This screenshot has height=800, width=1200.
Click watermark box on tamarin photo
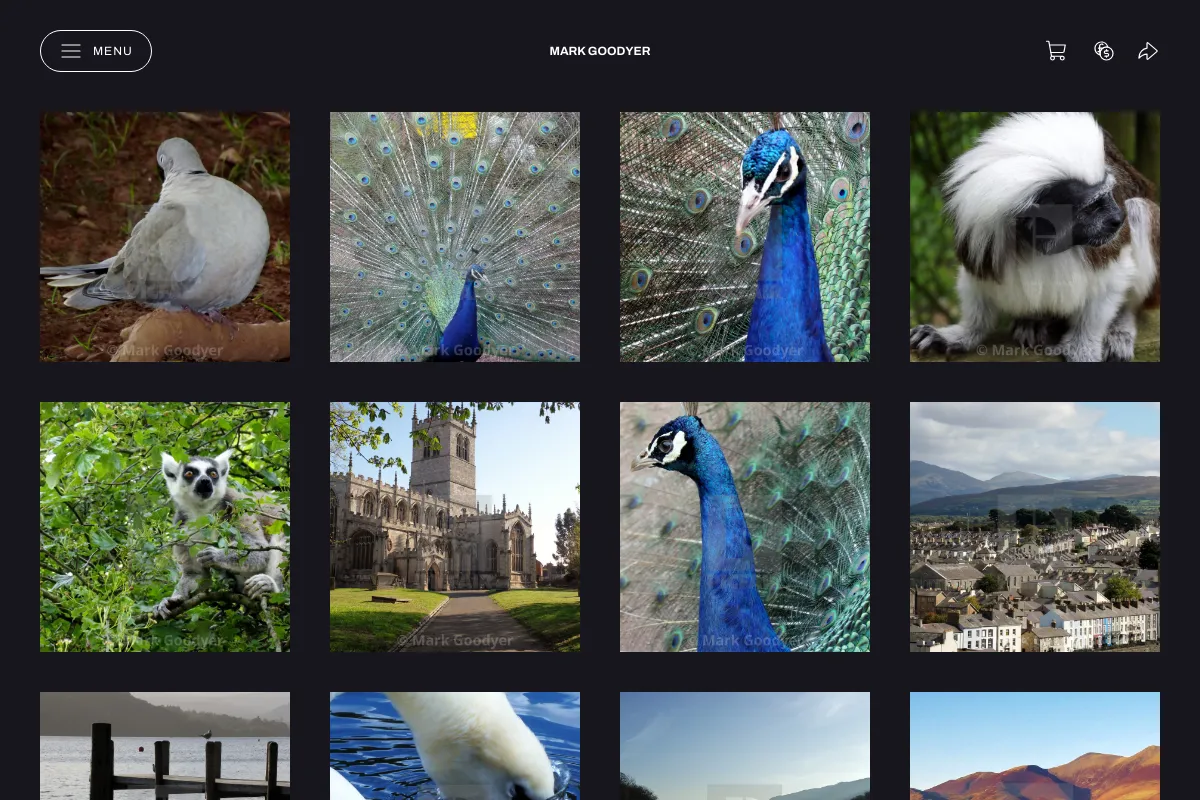point(1044,229)
